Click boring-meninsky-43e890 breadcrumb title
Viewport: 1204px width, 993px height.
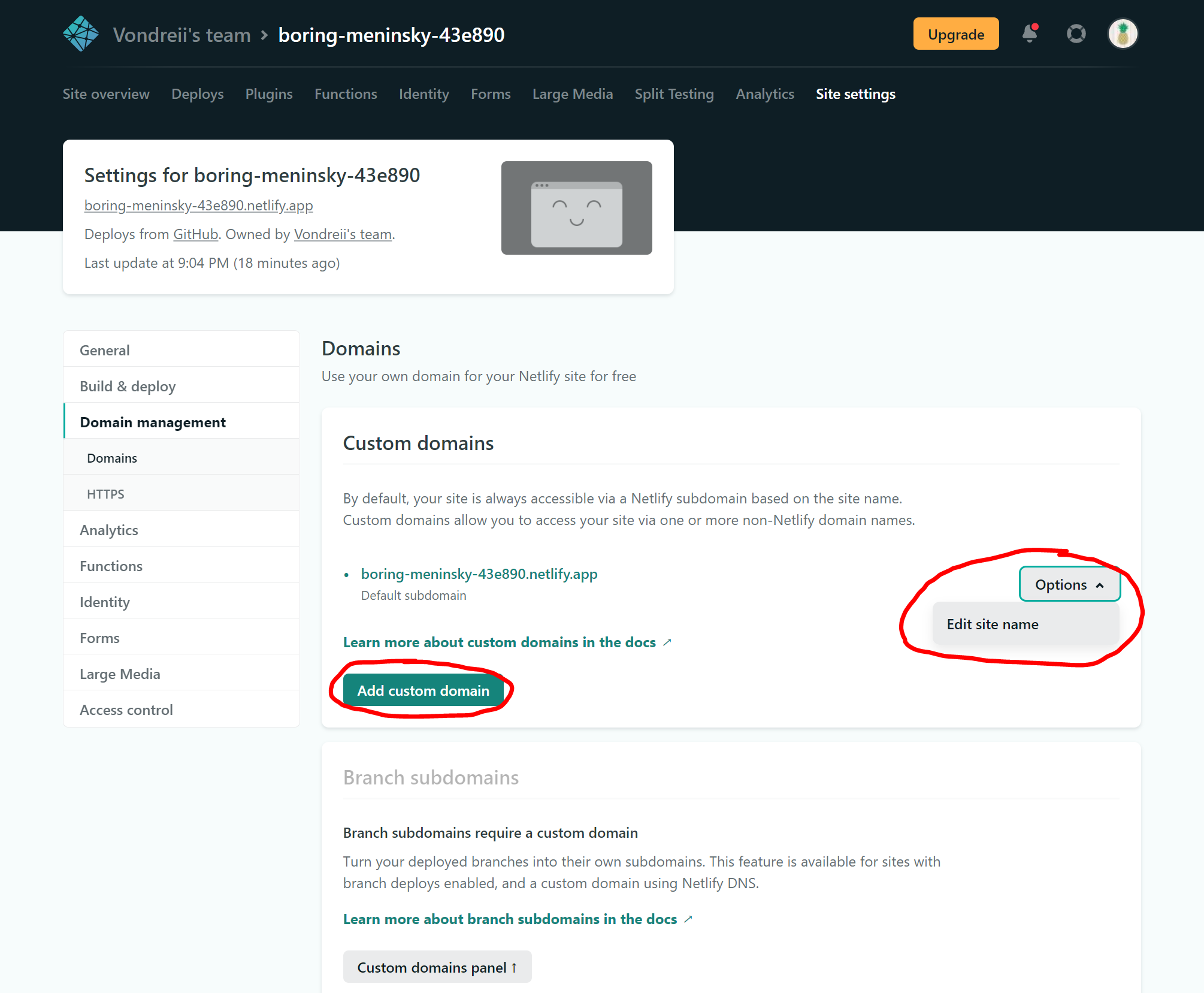point(392,35)
